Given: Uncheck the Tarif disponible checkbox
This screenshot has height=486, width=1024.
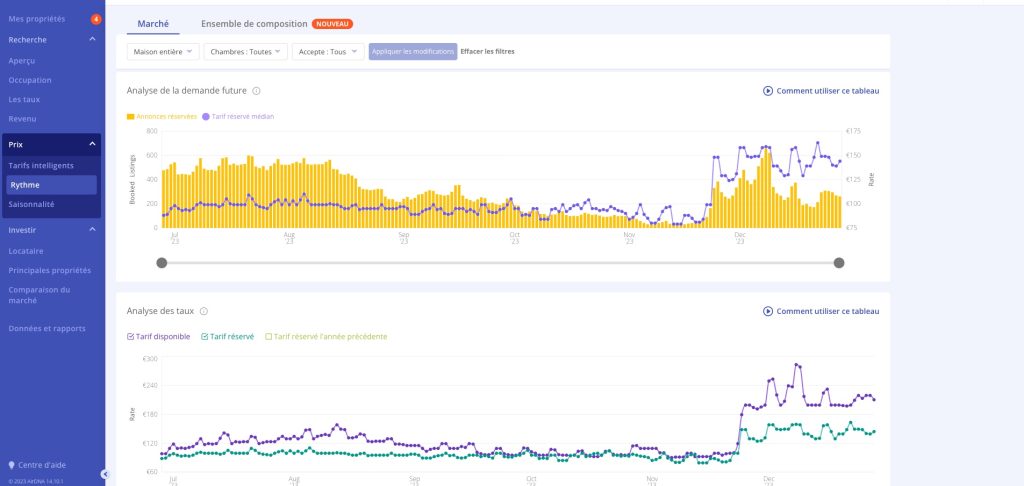Looking at the screenshot, I should coord(131,336).
